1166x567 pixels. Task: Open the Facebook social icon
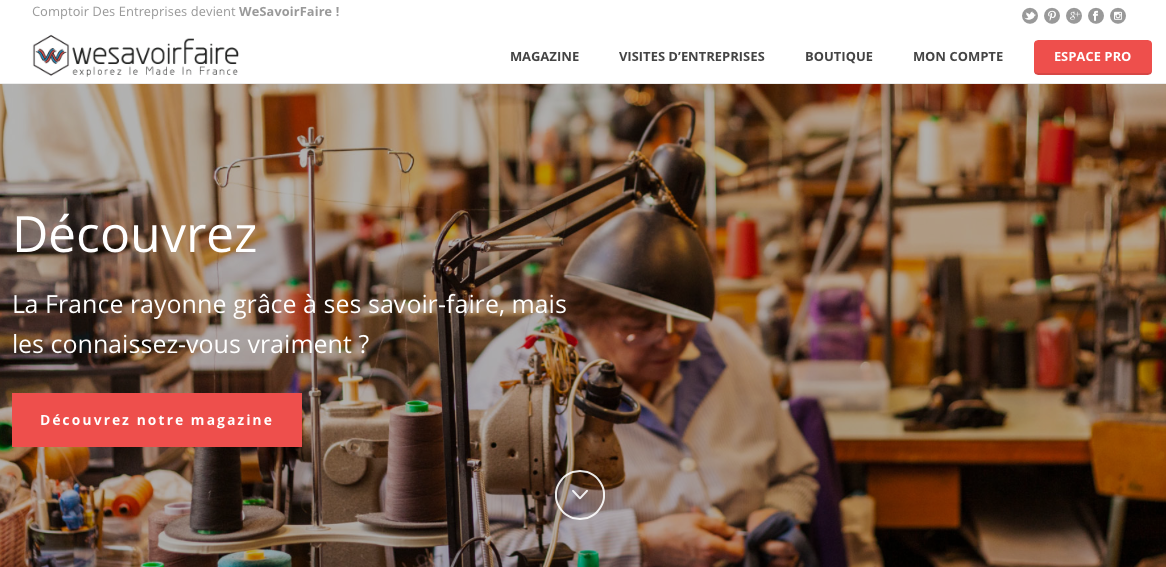[1096, 16]
